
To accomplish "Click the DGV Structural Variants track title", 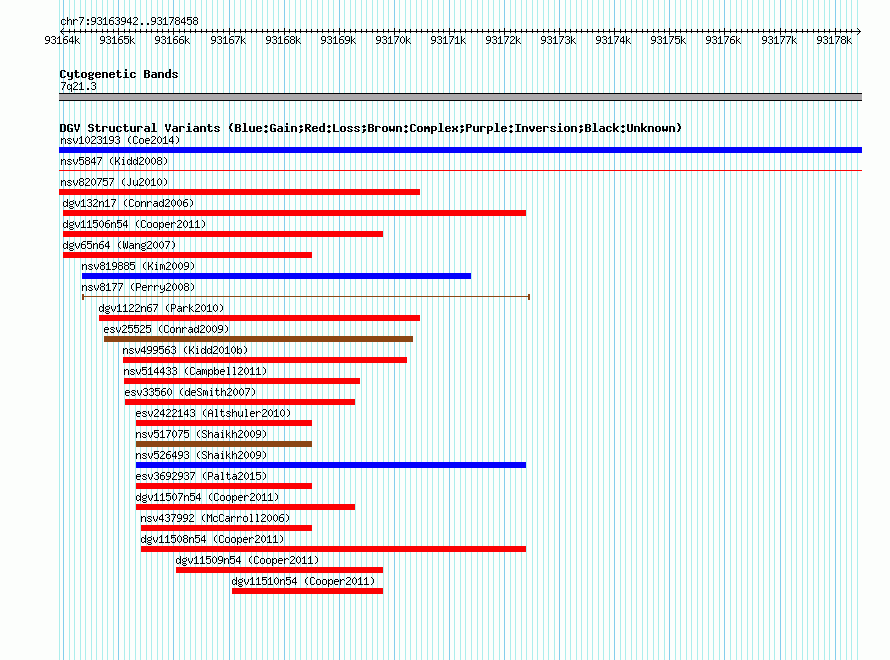I will [371, 128].
